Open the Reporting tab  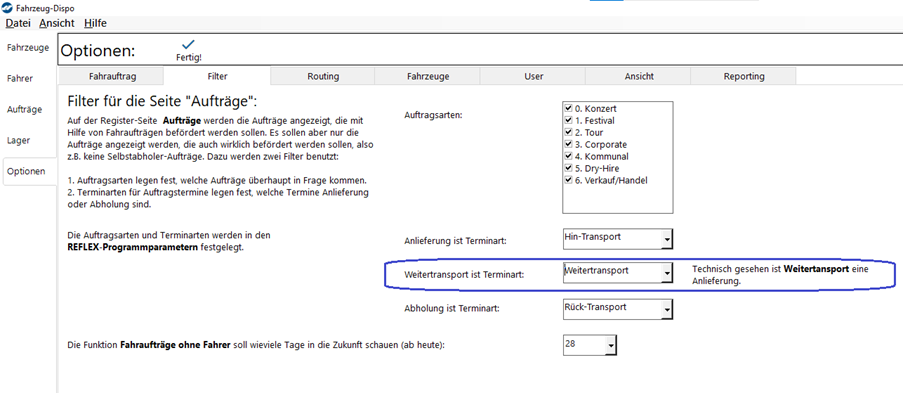coord(744,76)
